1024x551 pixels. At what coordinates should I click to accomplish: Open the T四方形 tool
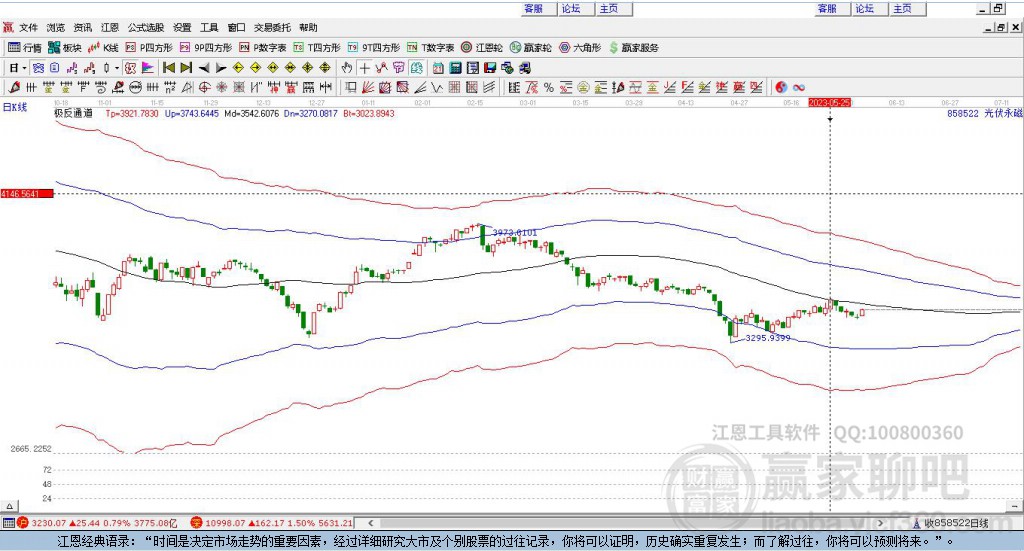[317, 48]
